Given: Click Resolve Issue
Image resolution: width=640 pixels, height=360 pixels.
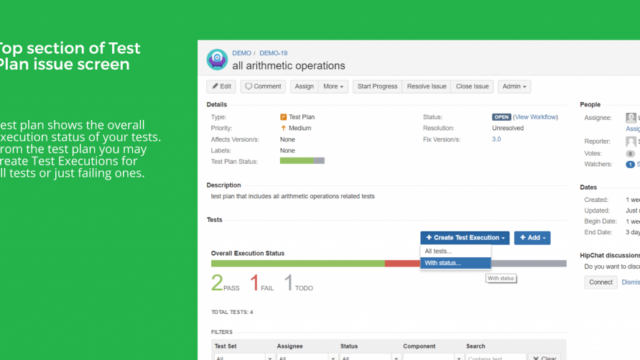Looking at the screenshot, I should coord(426,87).
